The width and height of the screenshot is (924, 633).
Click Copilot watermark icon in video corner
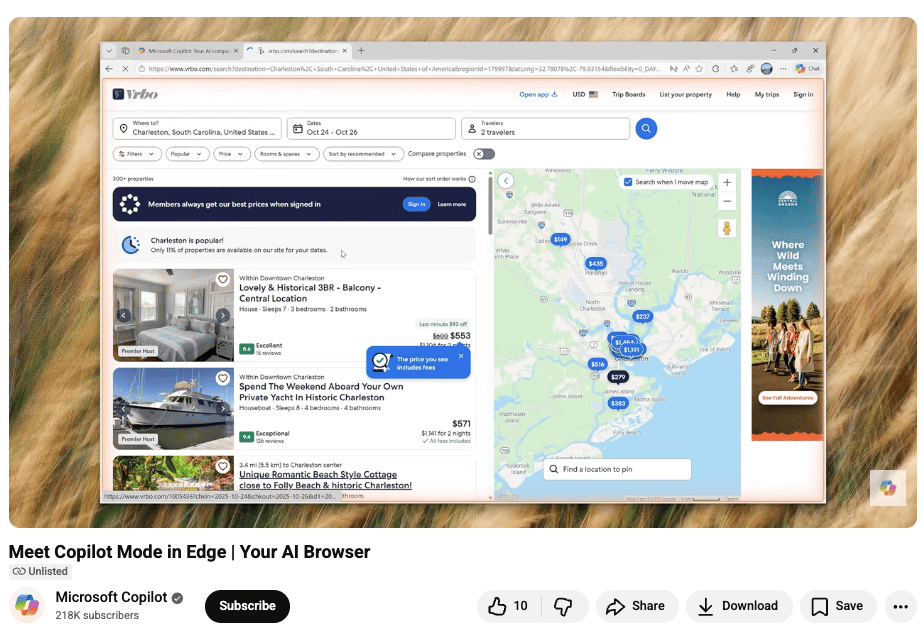pyautogui.click(x=887, y=487)
